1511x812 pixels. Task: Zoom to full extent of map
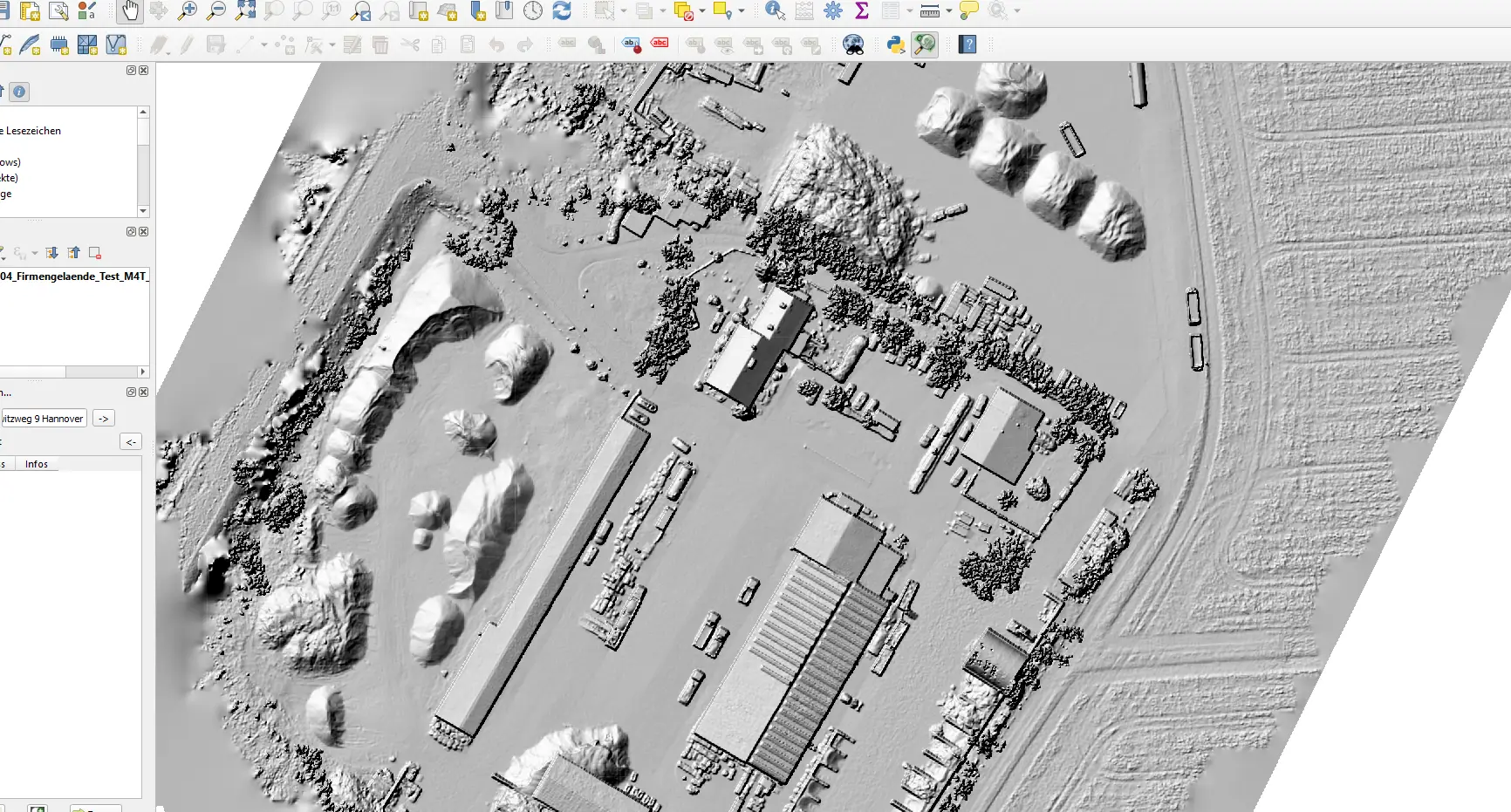[x=246, y=11]
